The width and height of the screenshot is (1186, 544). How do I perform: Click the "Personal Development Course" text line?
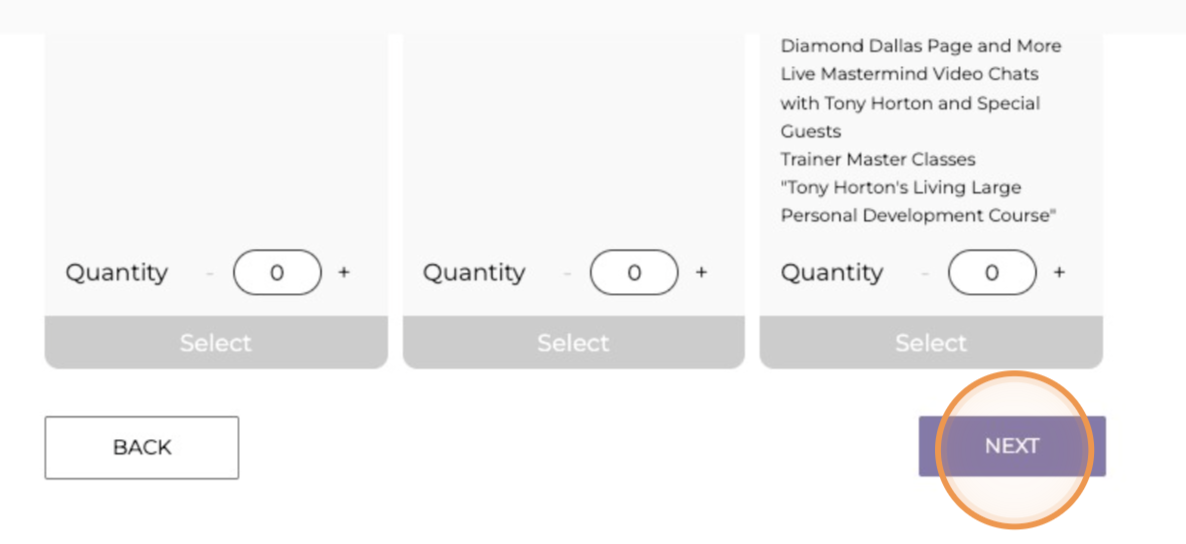click(919, 216)
